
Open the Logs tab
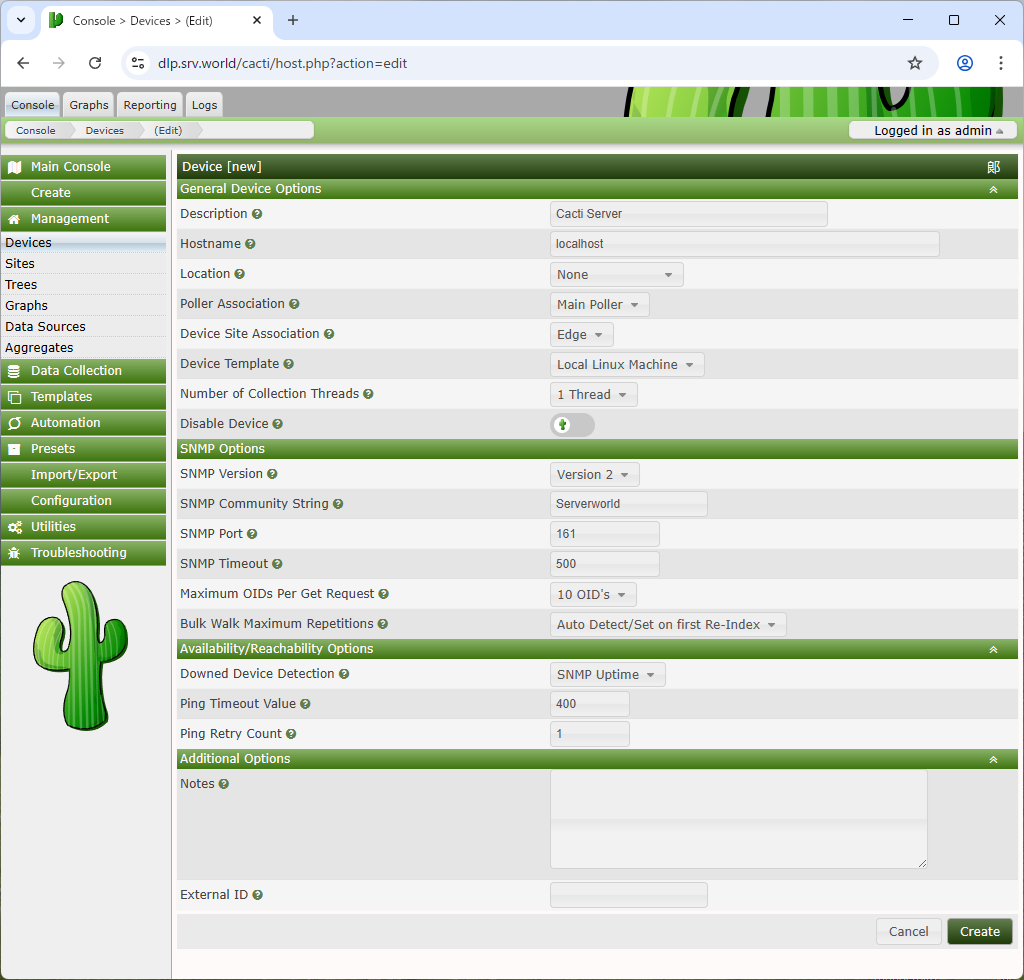pos(204,105)
